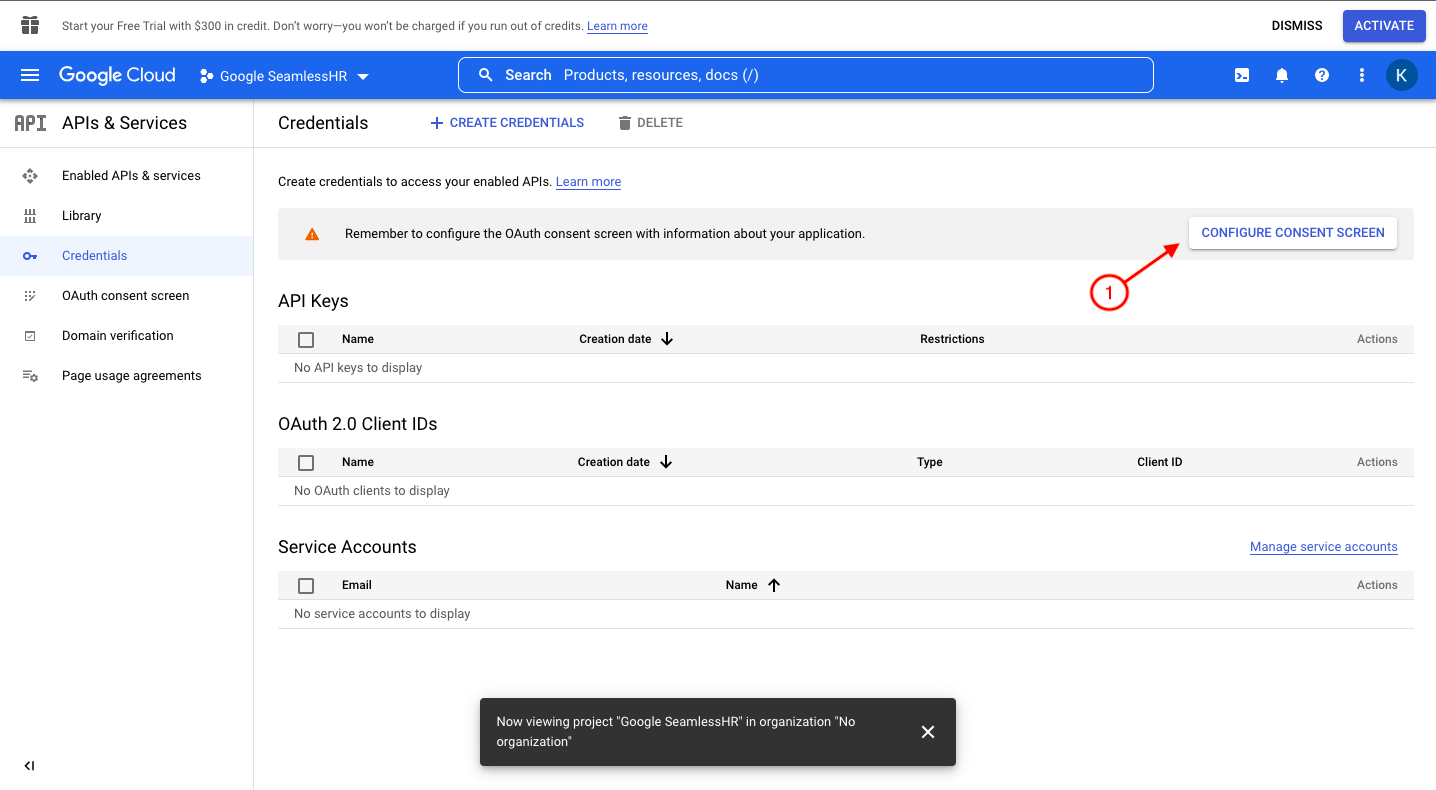Click the Library grid icon

tap(30, 216)
